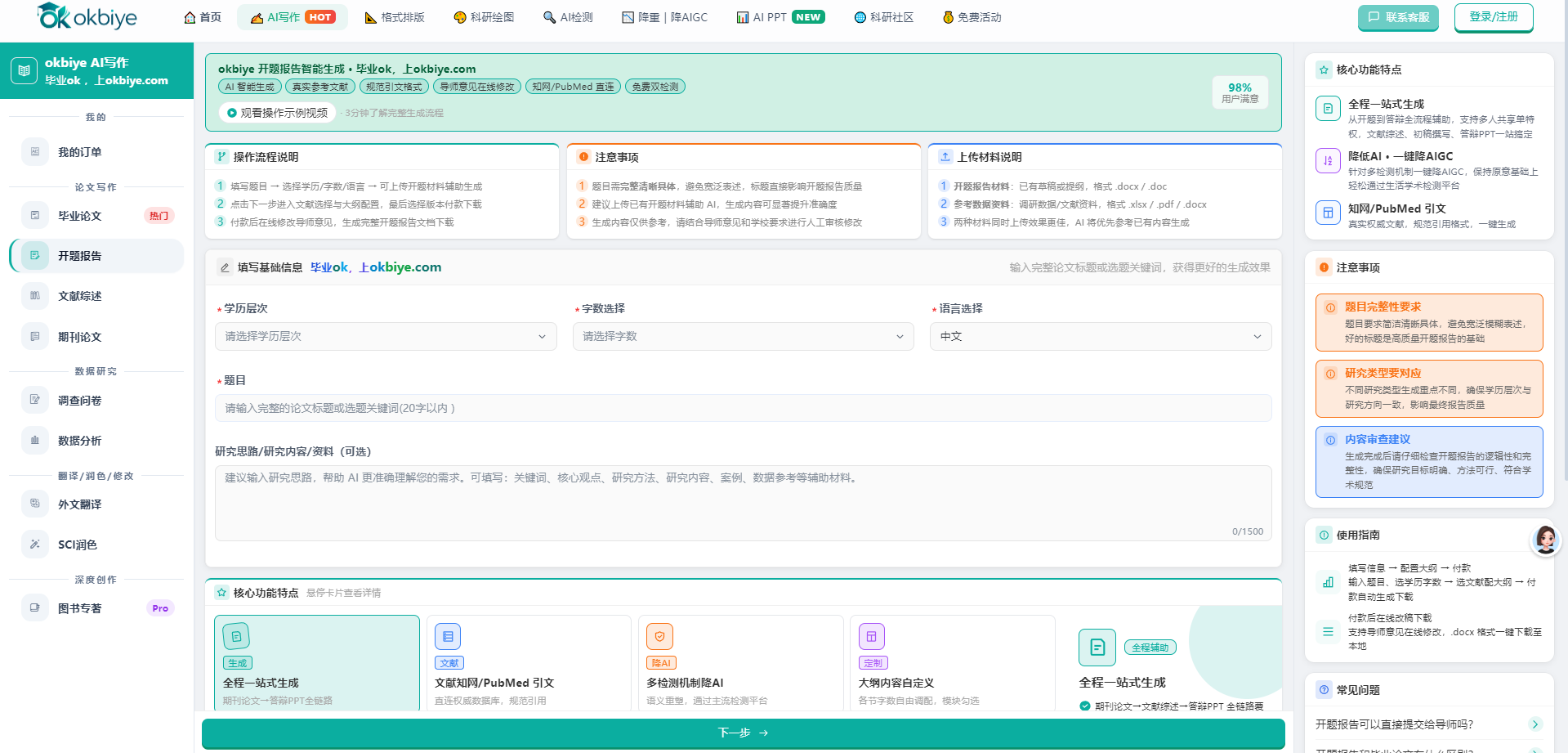This screenshot has width=1568, height=753.
Task: Click the 常见问题 question mark icon
Action: (x=1325, y=690)
